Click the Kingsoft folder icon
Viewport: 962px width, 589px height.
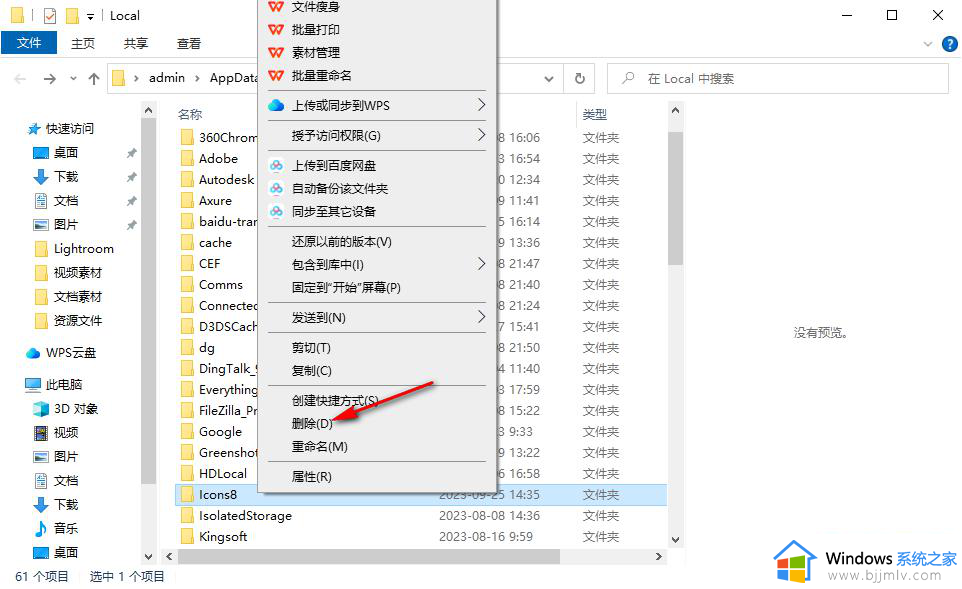click(x=187, y=536)
